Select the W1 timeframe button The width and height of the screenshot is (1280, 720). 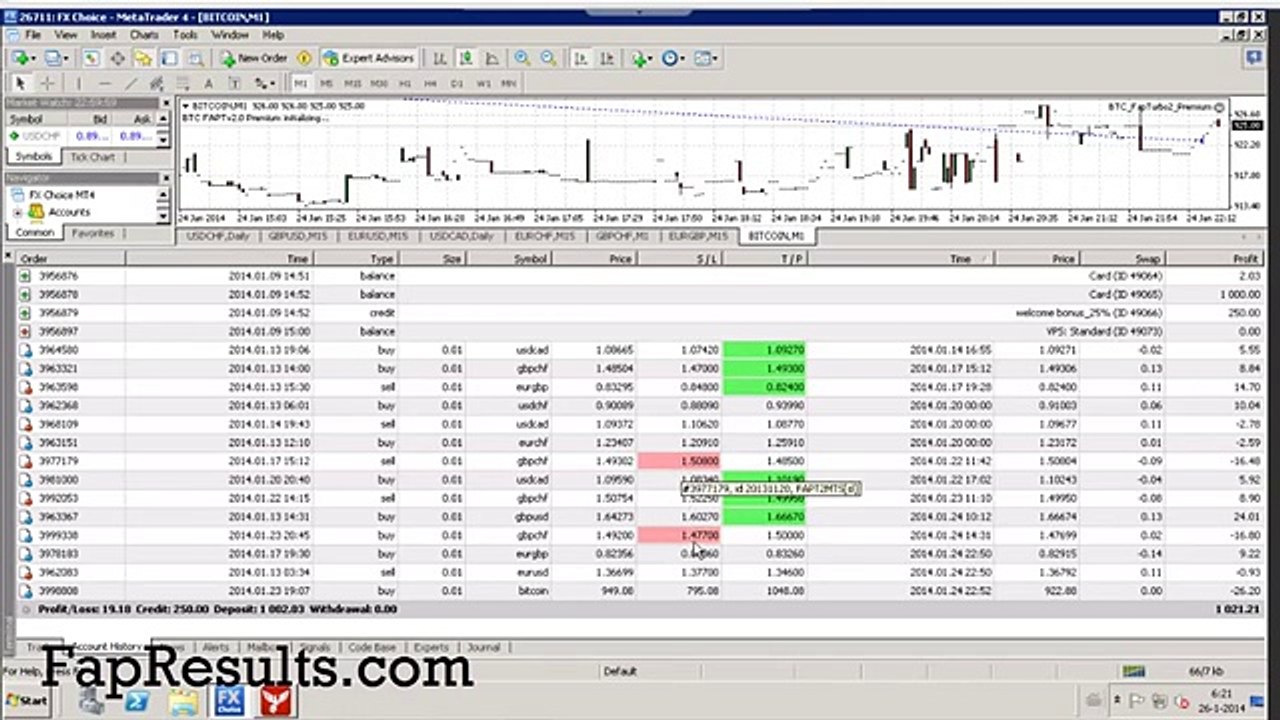(x=483, y=84)
